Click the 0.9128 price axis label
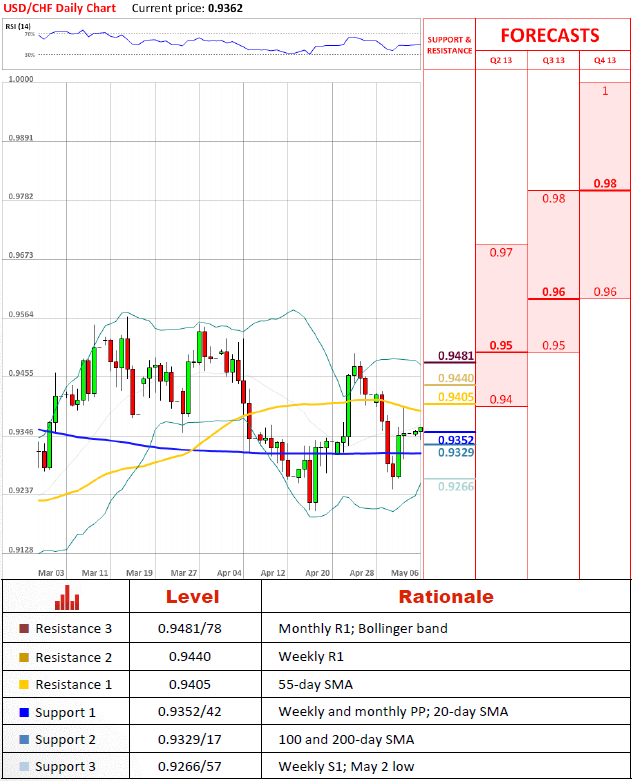Viewport: 633px width, 781px height. tap(21, 549)
